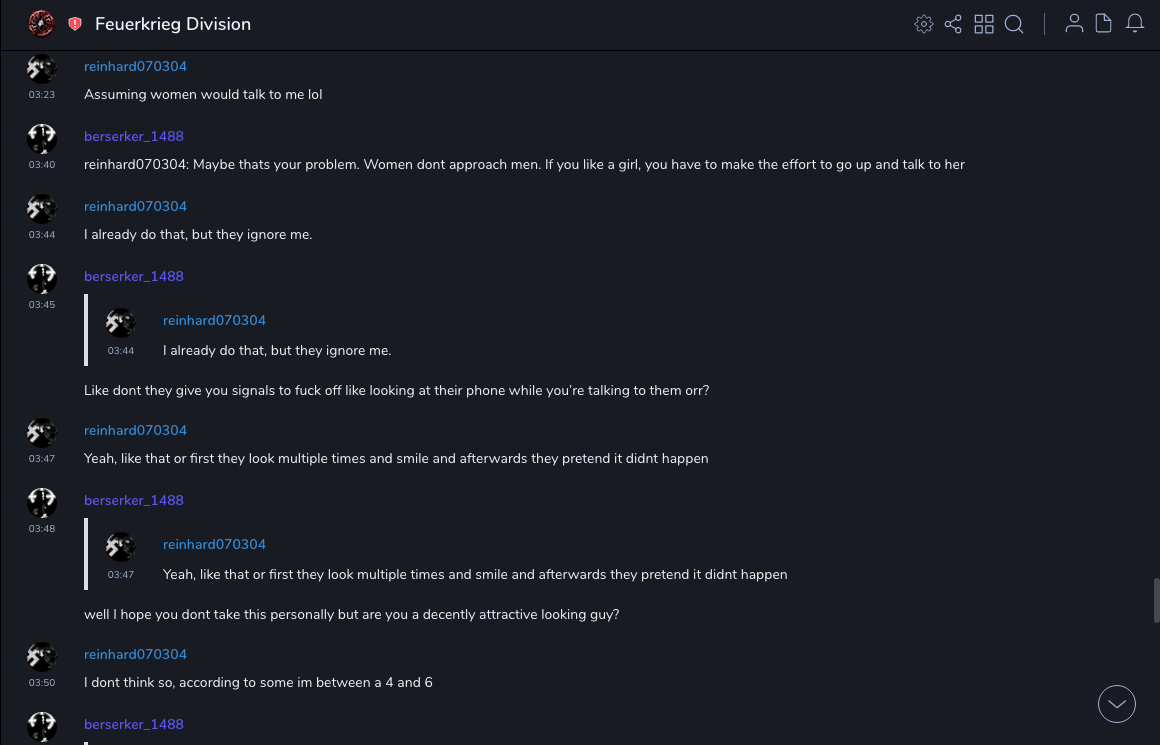Open the settings gear icon
The height and width of the screenshot is (745, 1160).
[x=924, y=24]
